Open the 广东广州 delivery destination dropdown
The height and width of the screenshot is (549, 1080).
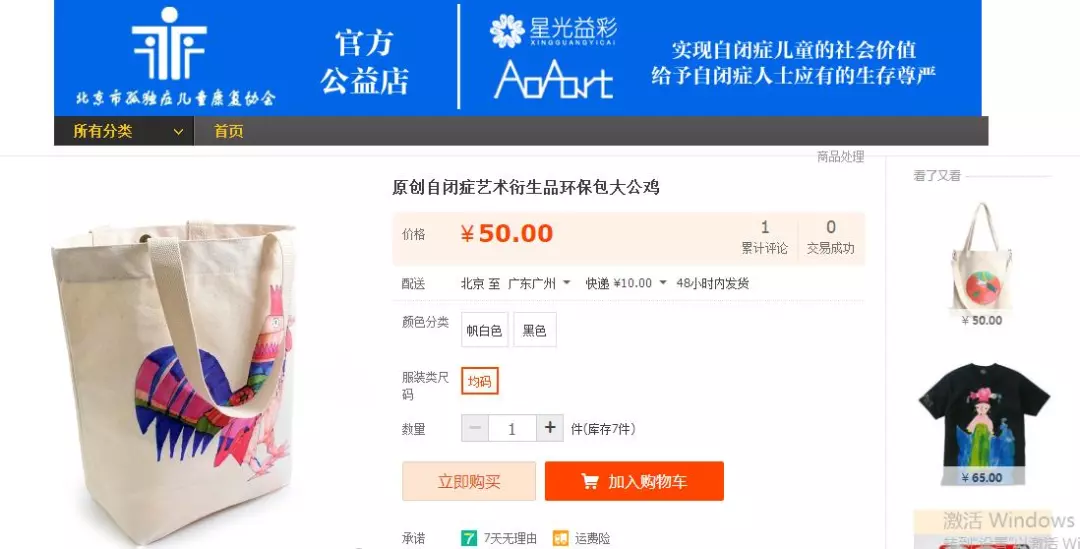[539, 283]
